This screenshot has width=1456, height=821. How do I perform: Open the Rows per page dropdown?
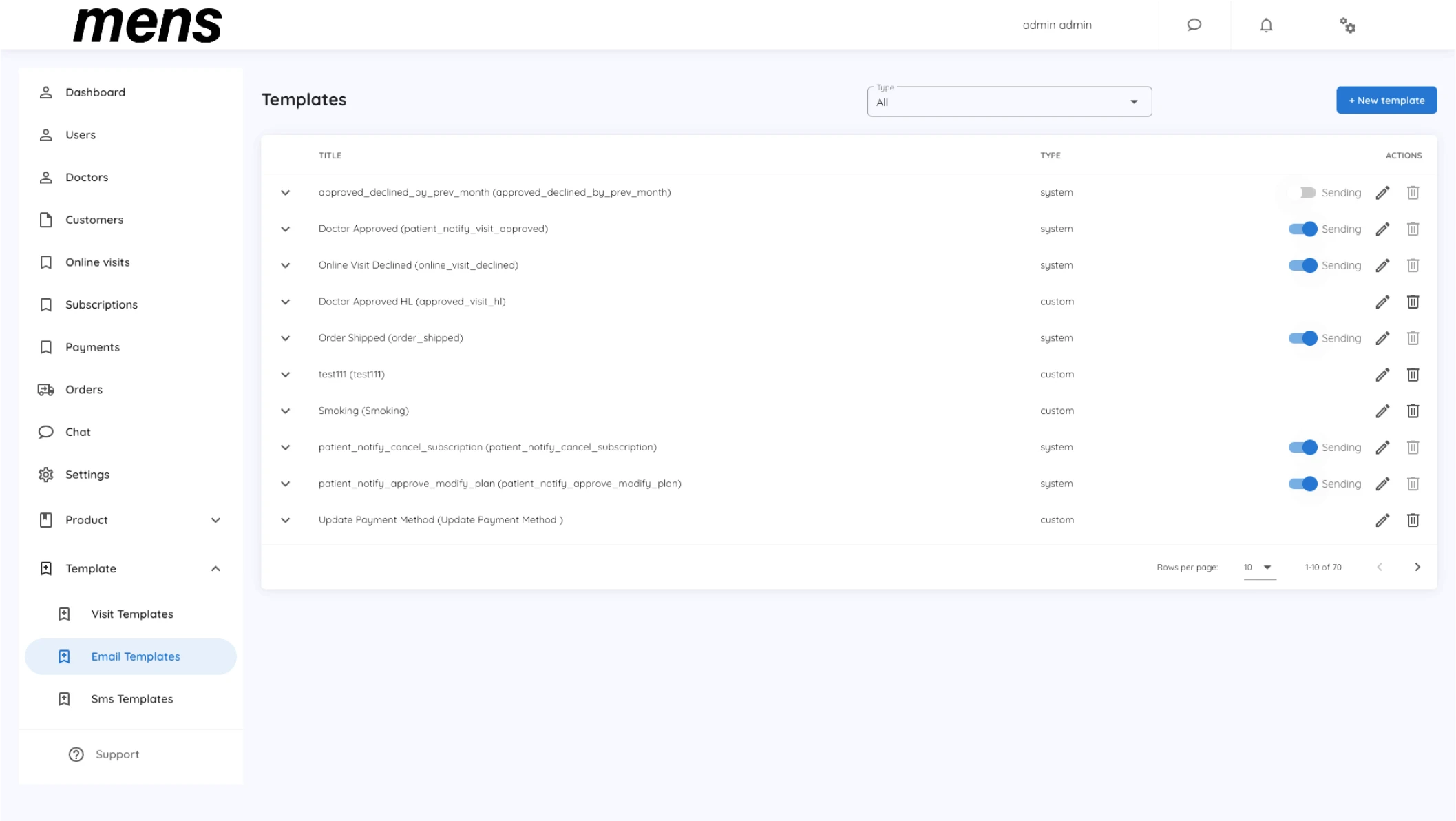tap(1259, 568)
